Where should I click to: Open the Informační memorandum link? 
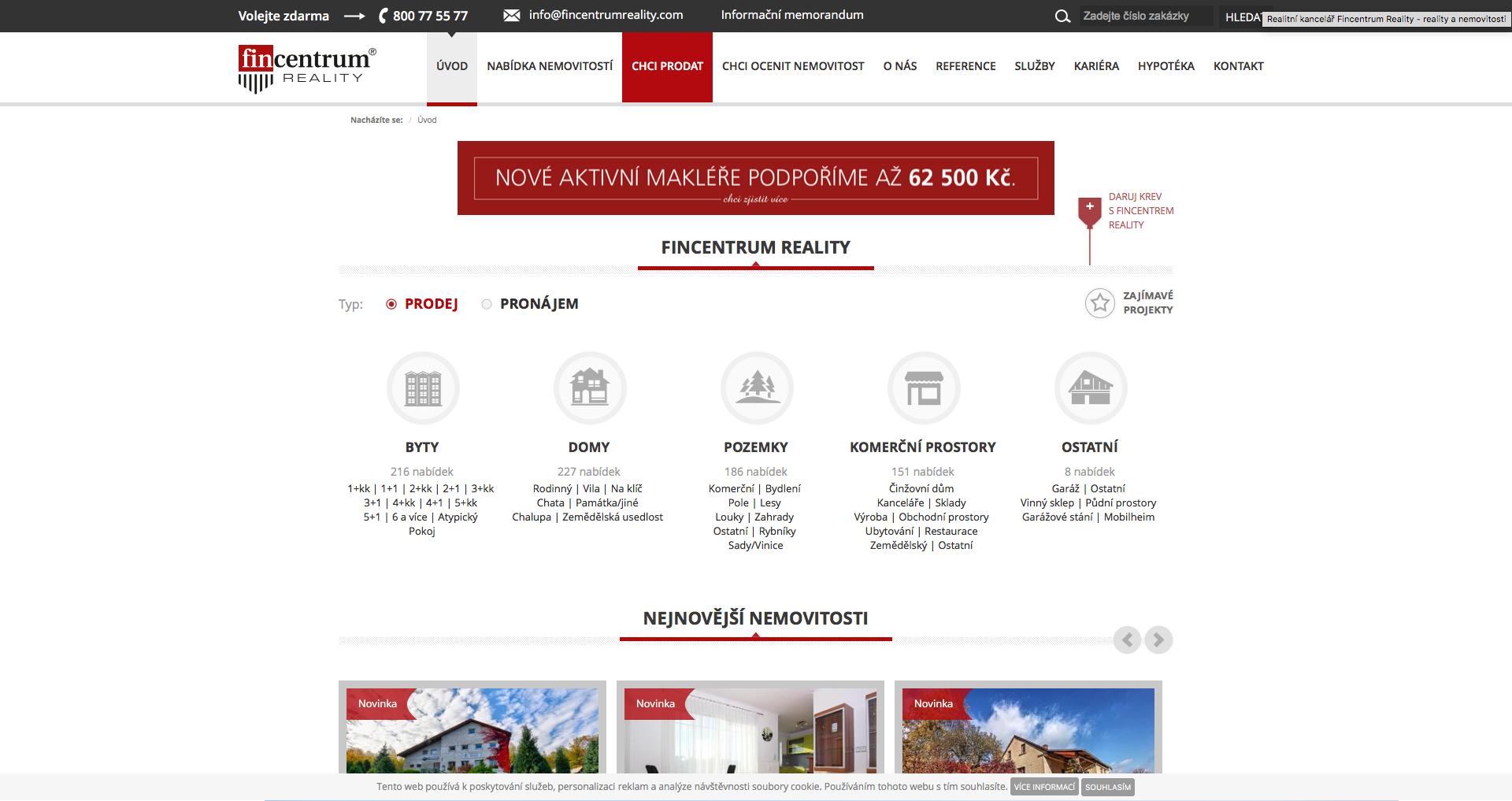(x=792, y=15)
